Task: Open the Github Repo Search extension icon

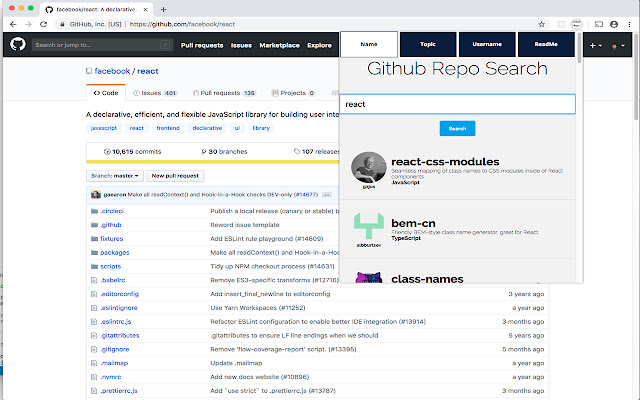Action: (x=576, y=24)
